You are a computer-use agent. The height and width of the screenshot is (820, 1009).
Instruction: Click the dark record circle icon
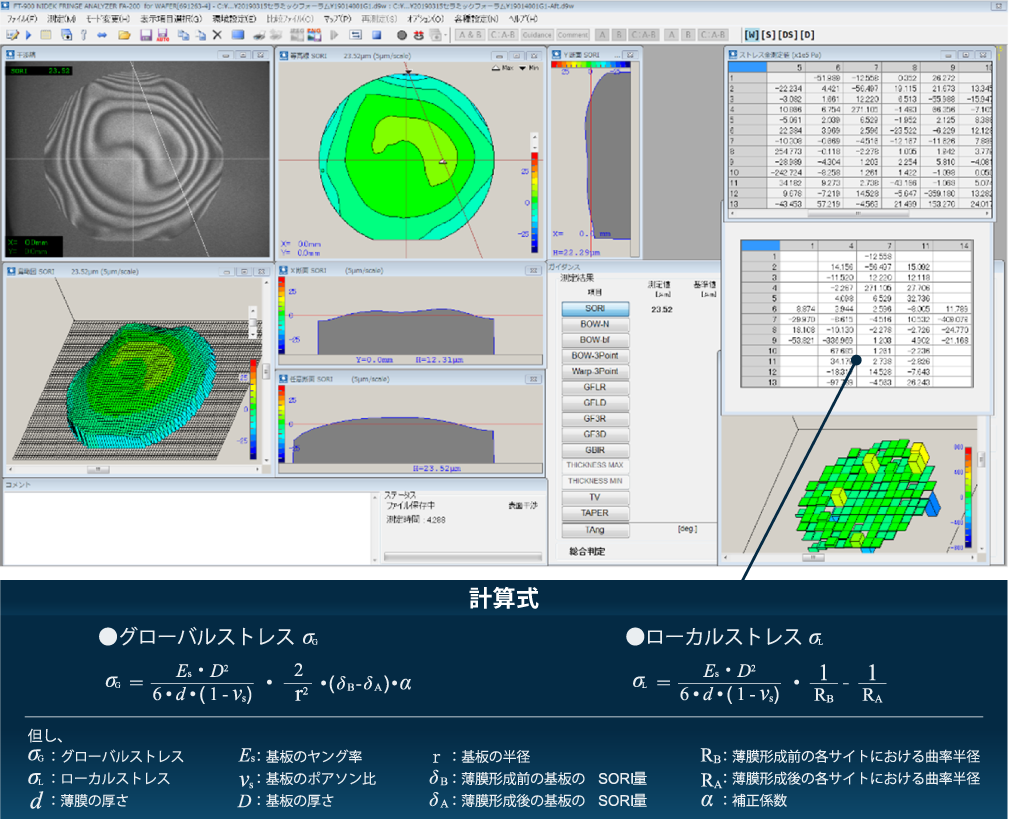point(401,35)
